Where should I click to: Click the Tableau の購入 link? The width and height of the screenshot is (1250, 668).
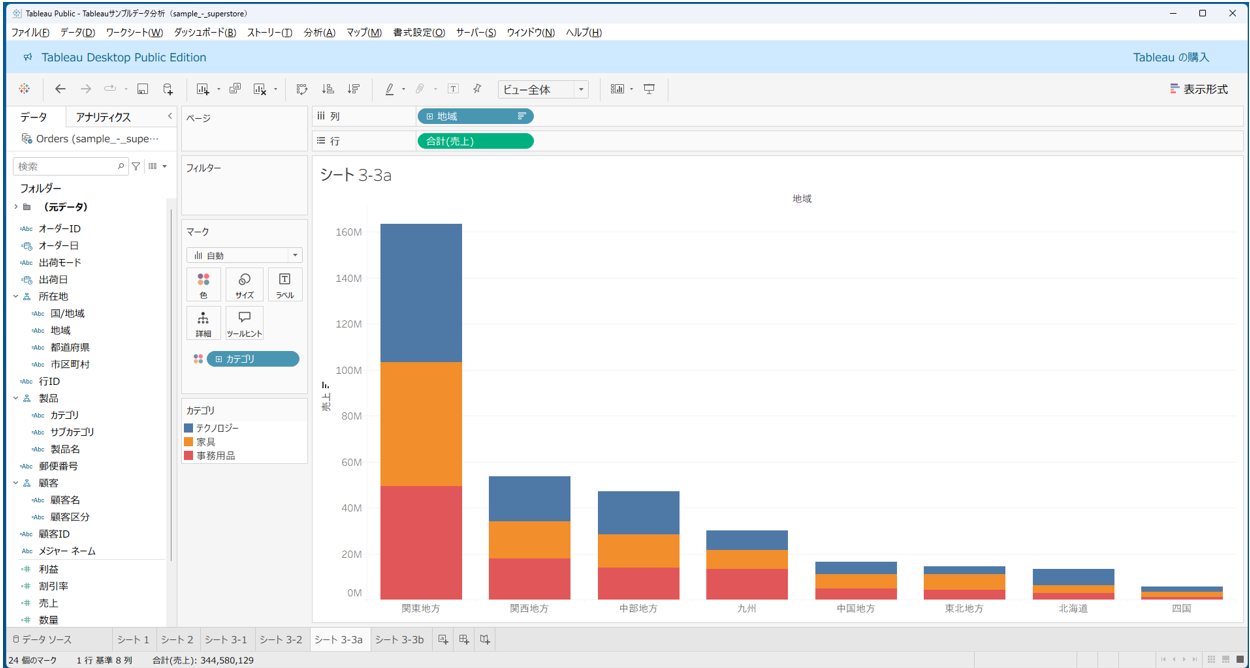[1170, 57]
